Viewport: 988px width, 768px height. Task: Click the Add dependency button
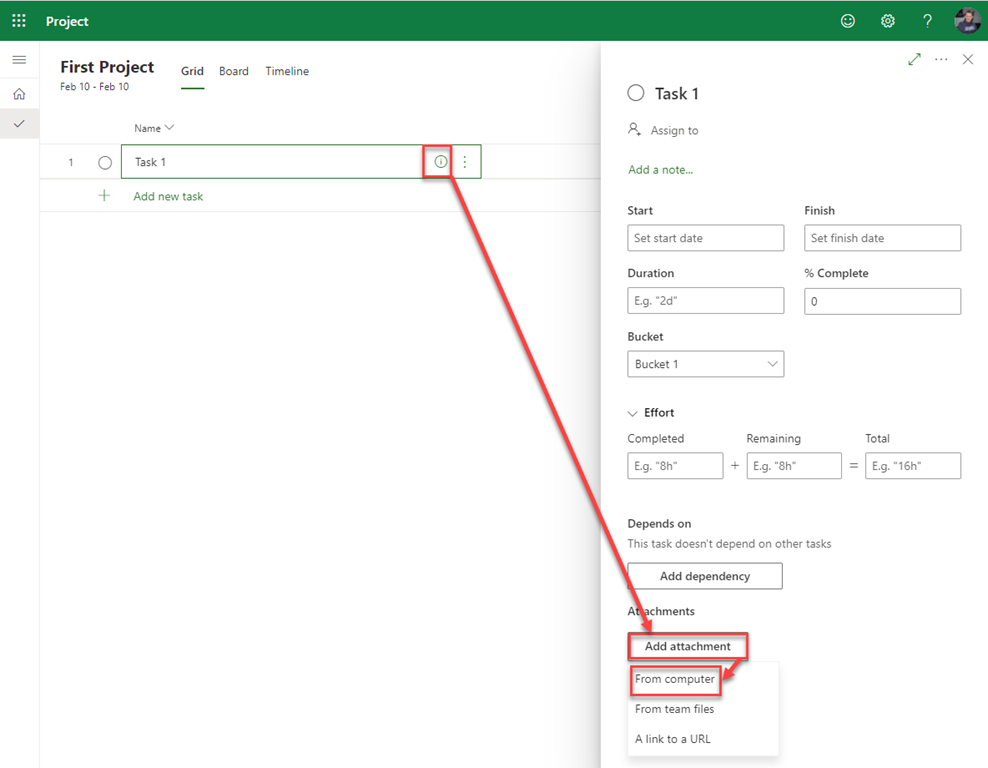coord(704,576)
